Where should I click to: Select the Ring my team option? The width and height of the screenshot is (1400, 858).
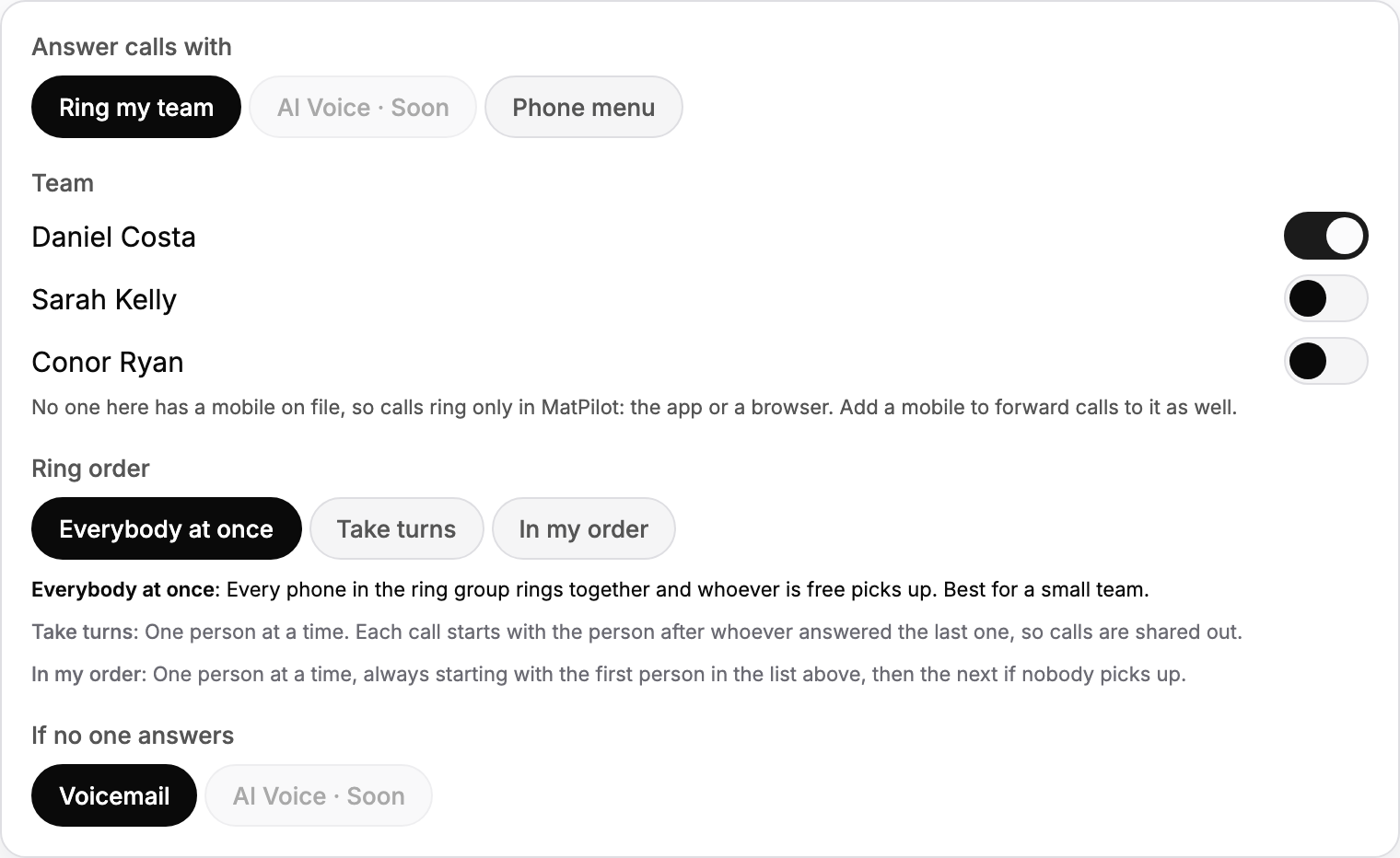coord(136,107)
